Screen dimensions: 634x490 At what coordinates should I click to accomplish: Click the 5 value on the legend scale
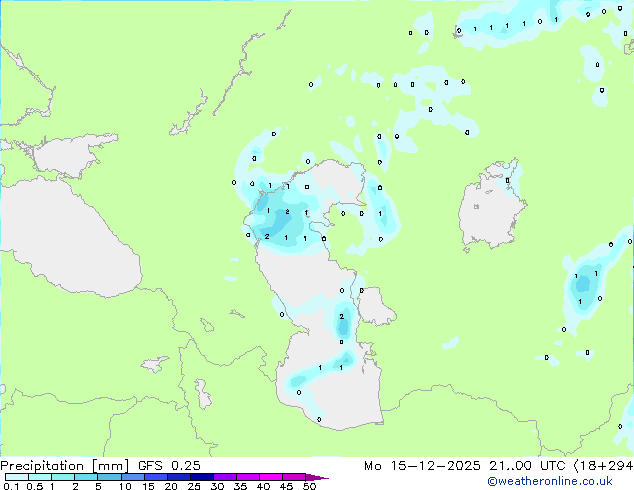(x=98, y=487)
